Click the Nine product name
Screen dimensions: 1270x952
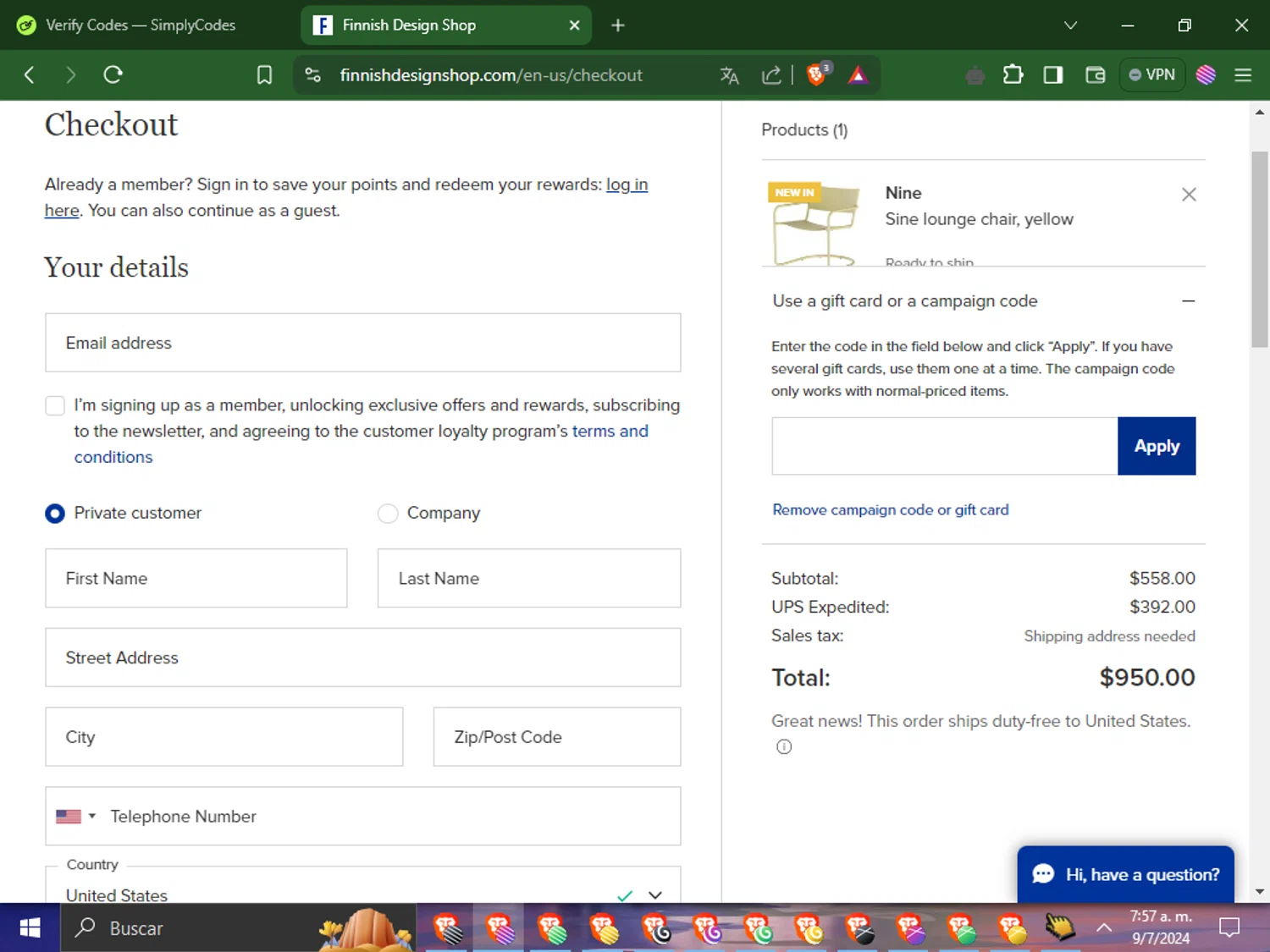click(x=903, y=193)
